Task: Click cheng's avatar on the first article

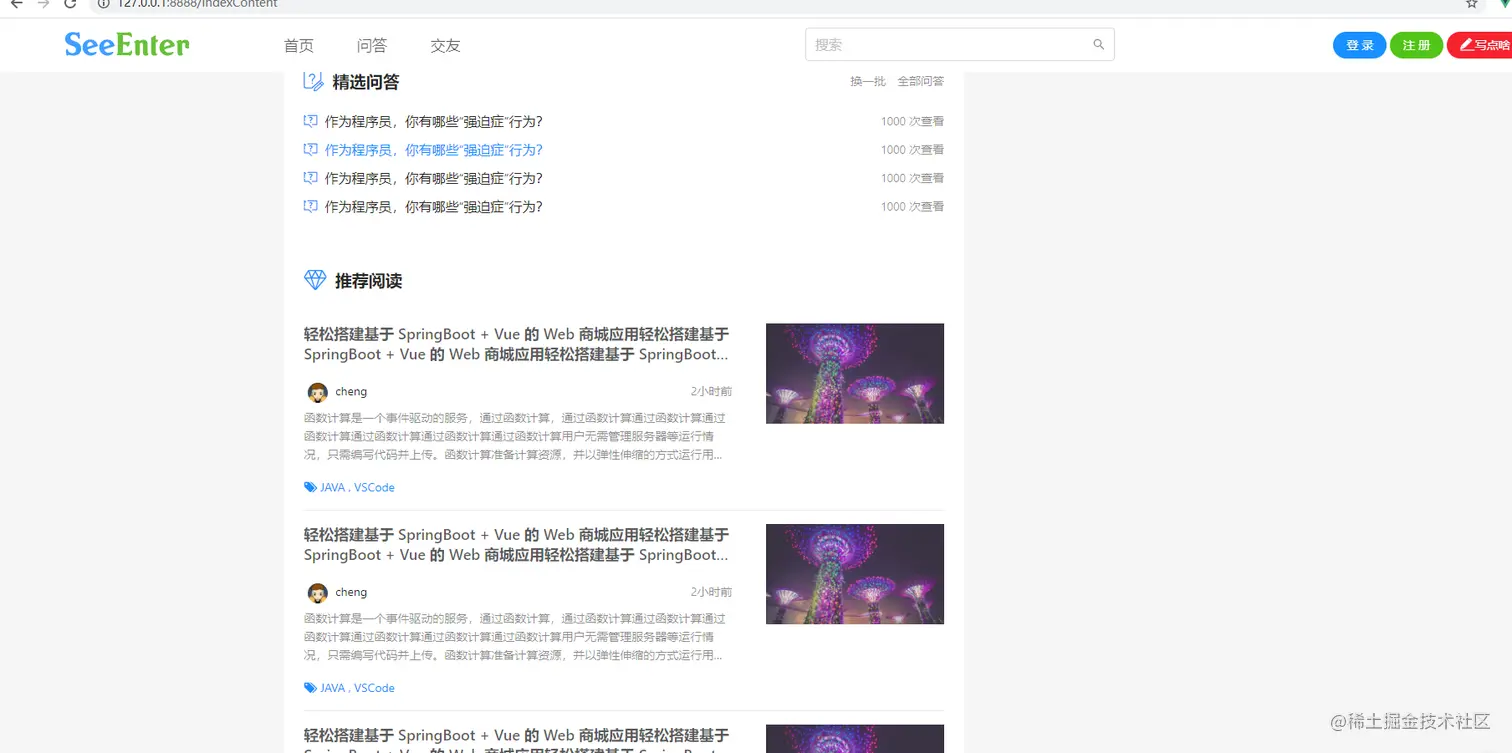Action: (317, 392)
